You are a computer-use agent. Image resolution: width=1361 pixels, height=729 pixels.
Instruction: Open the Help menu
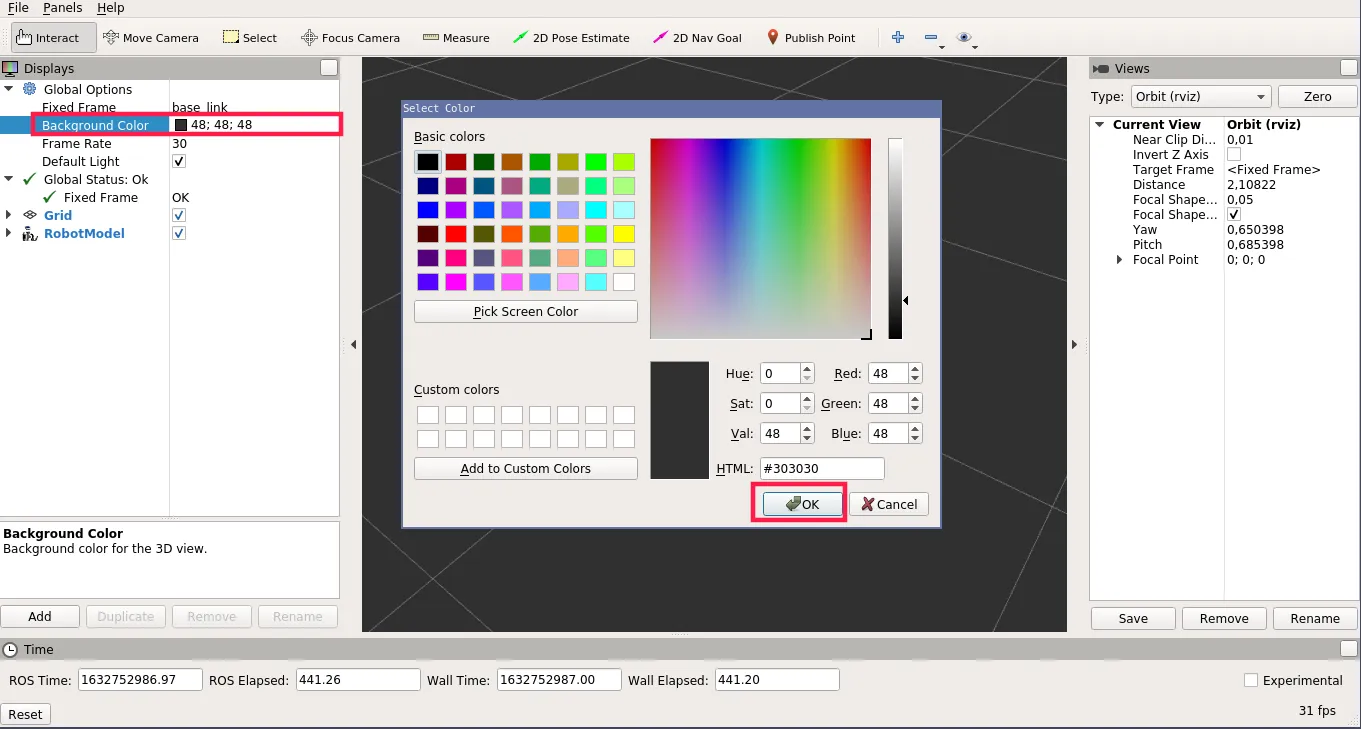point(110,8)
